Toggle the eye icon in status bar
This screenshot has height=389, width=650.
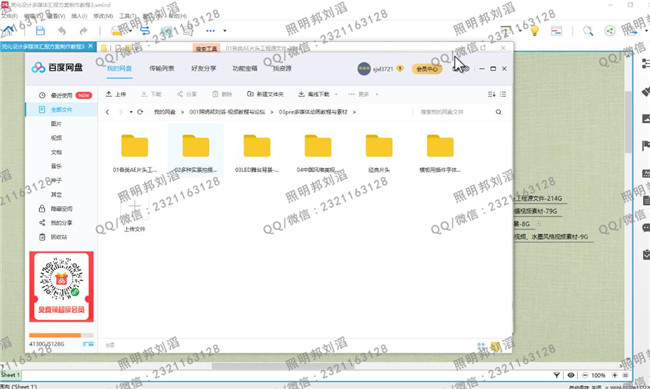[571, 375]
